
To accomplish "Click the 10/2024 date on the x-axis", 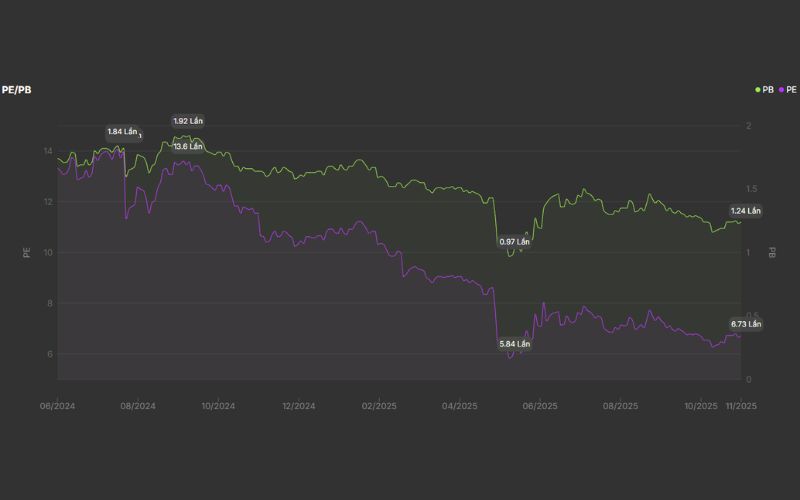I will [218, 406].
